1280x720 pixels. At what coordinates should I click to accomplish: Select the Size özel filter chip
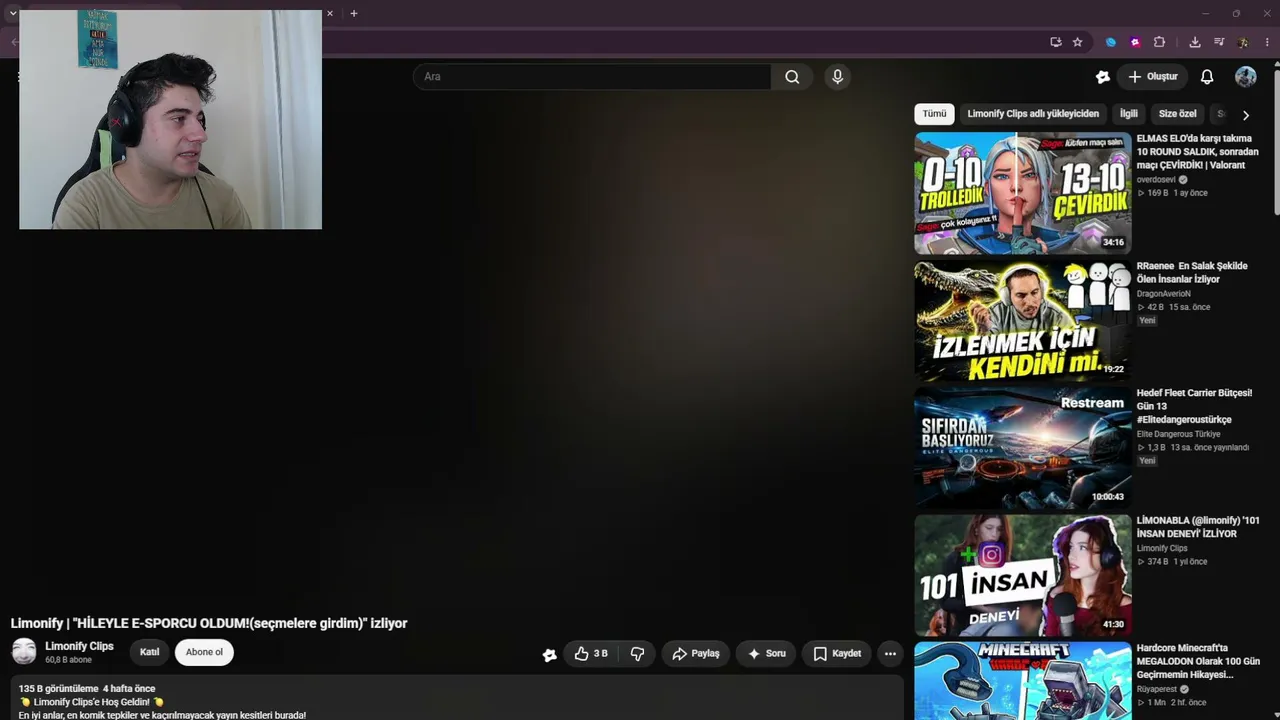[1177, 114]
